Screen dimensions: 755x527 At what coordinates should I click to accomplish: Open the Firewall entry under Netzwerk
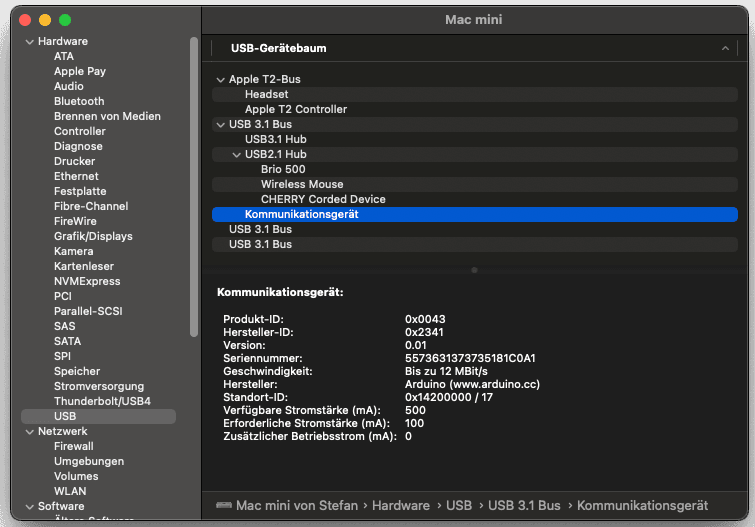pos(74,446)
